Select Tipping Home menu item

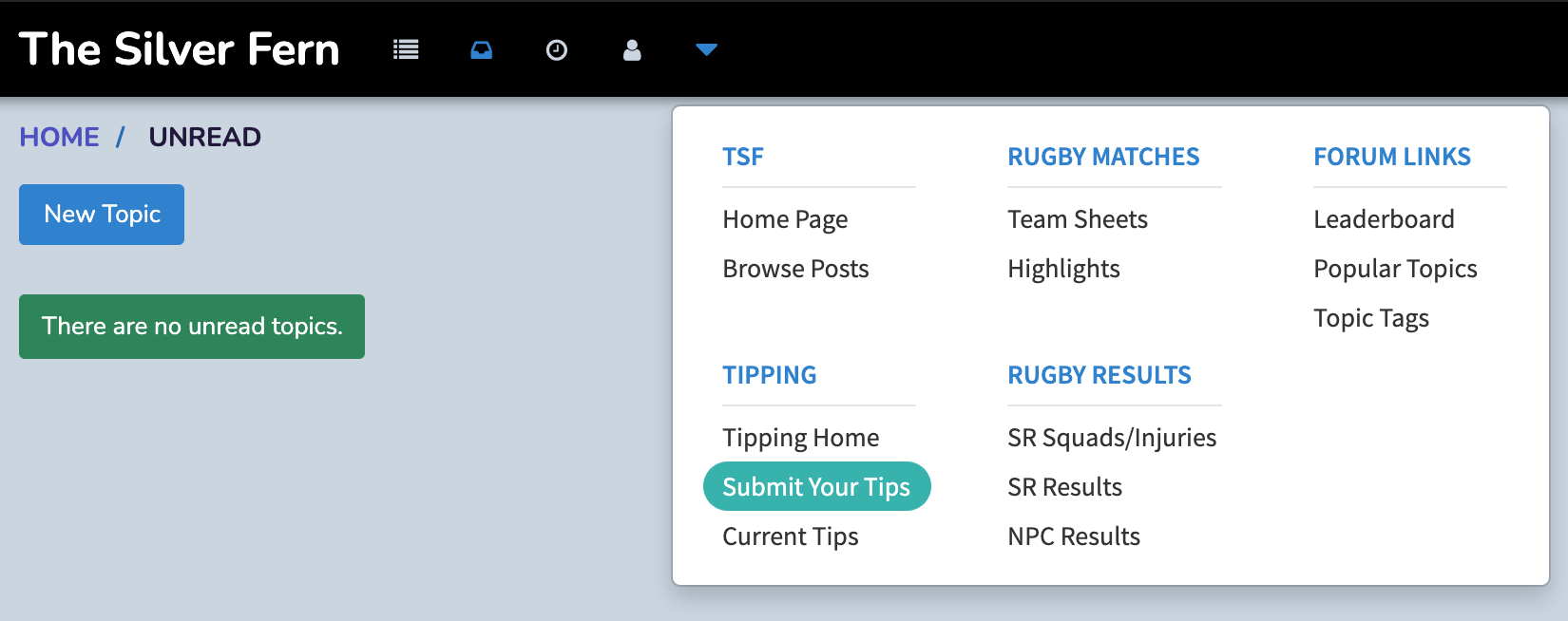point(800,438)
